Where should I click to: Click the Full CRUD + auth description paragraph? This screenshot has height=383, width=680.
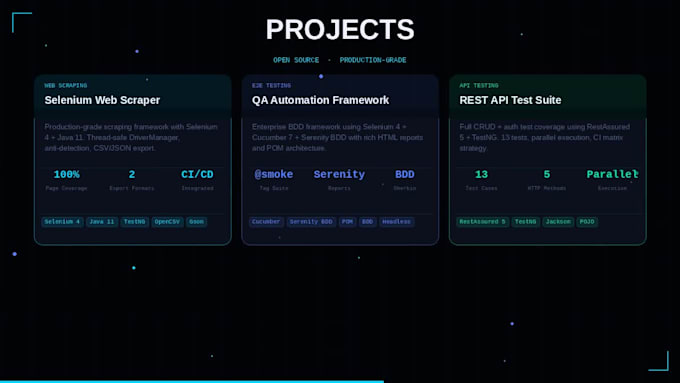click(x=545, y=137)
